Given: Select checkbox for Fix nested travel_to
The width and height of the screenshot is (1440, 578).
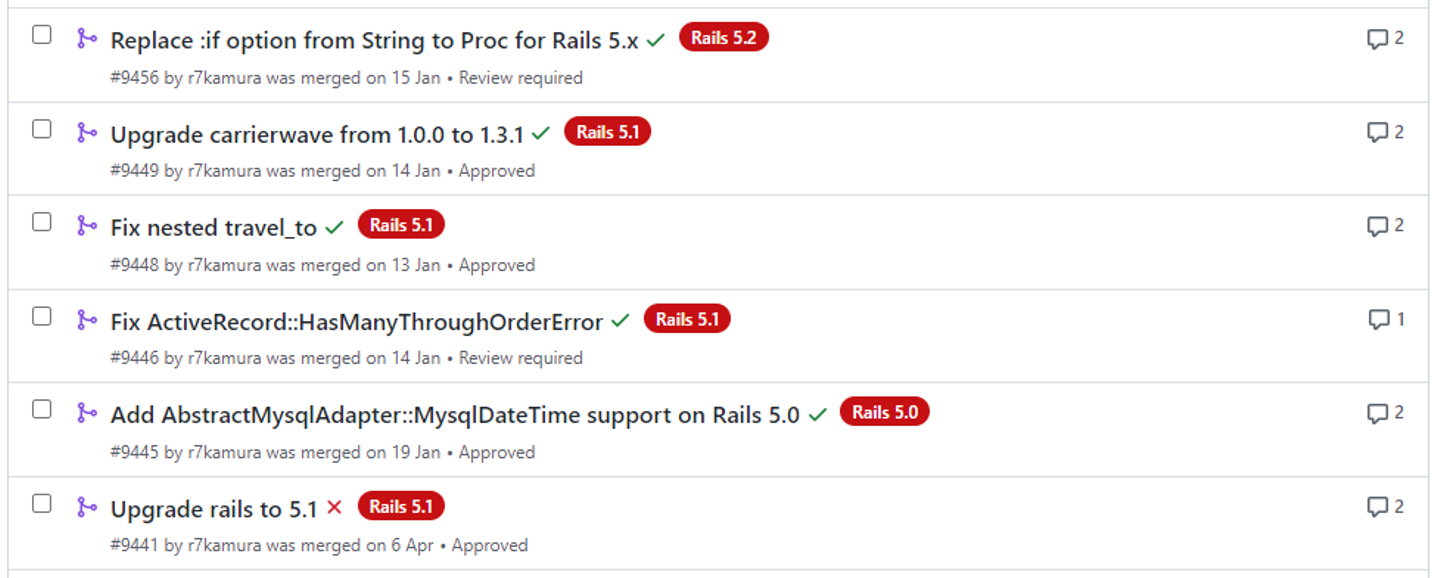Looking at the screenshot, I should click(x=42, y=222).
